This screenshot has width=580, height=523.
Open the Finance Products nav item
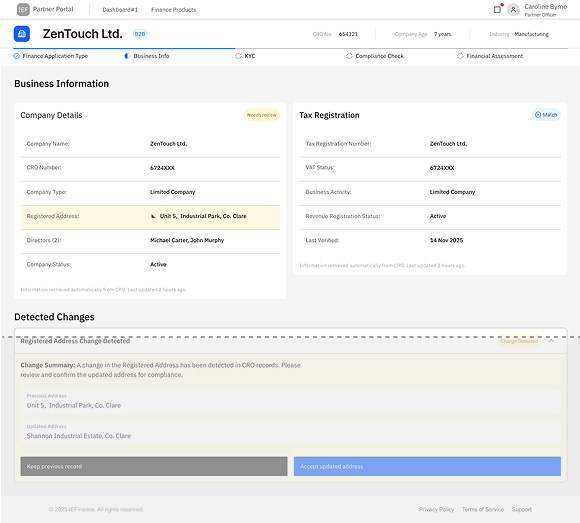[173, 10]
